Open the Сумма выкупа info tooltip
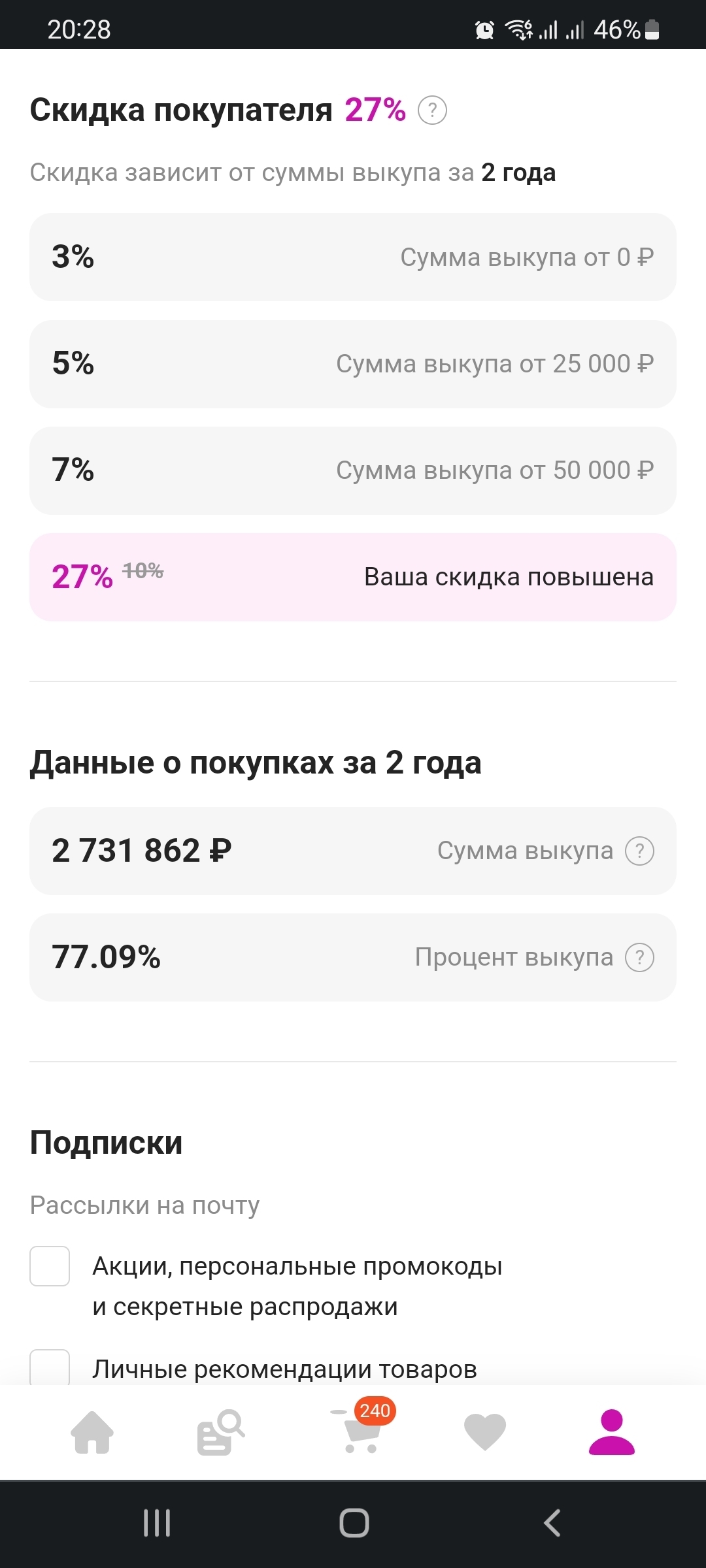Screen dimensions: 706x1568 click(x=639, y=851)
